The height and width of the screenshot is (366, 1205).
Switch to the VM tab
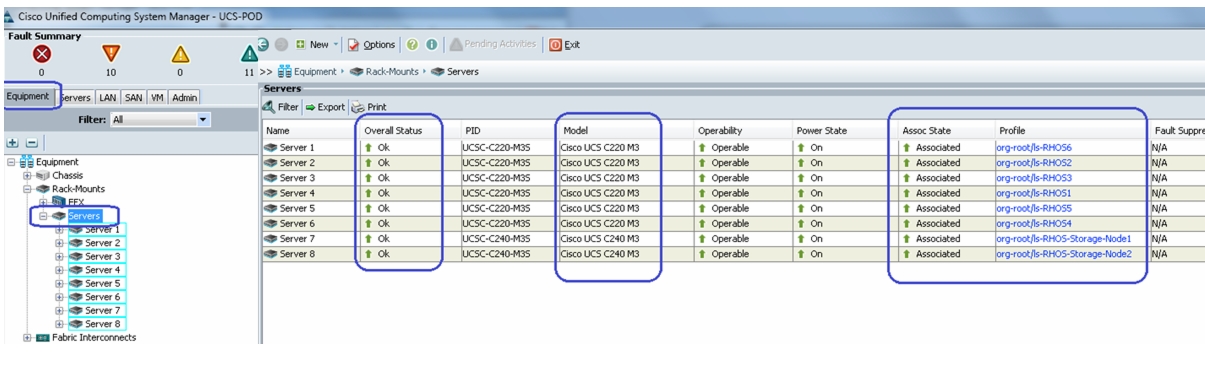coord(157,97)
